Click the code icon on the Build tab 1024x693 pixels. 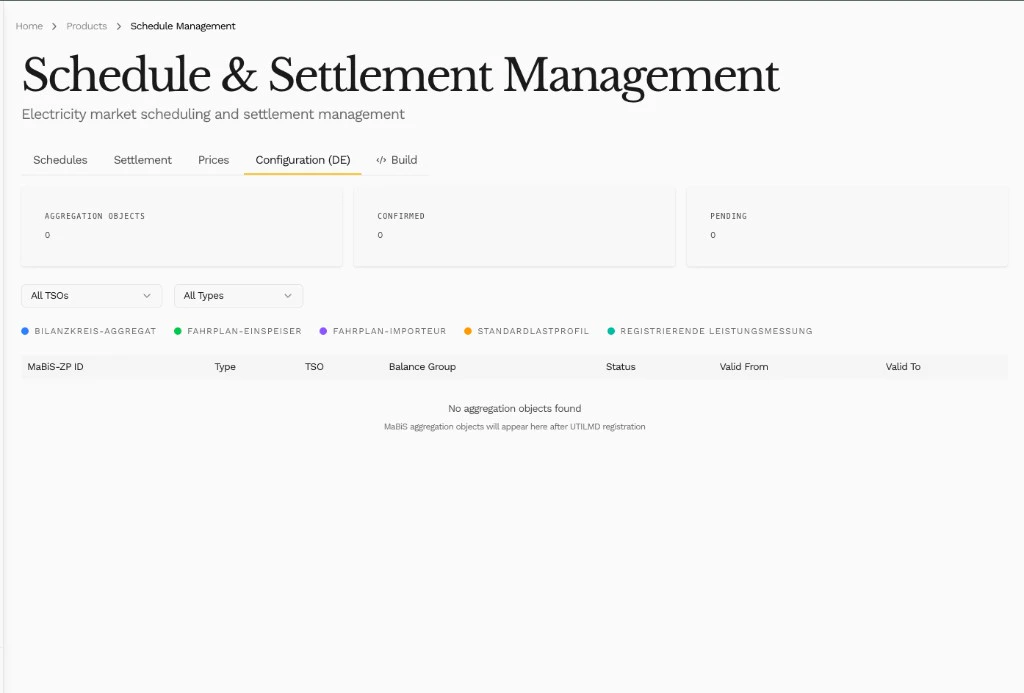tap(382, 159)
